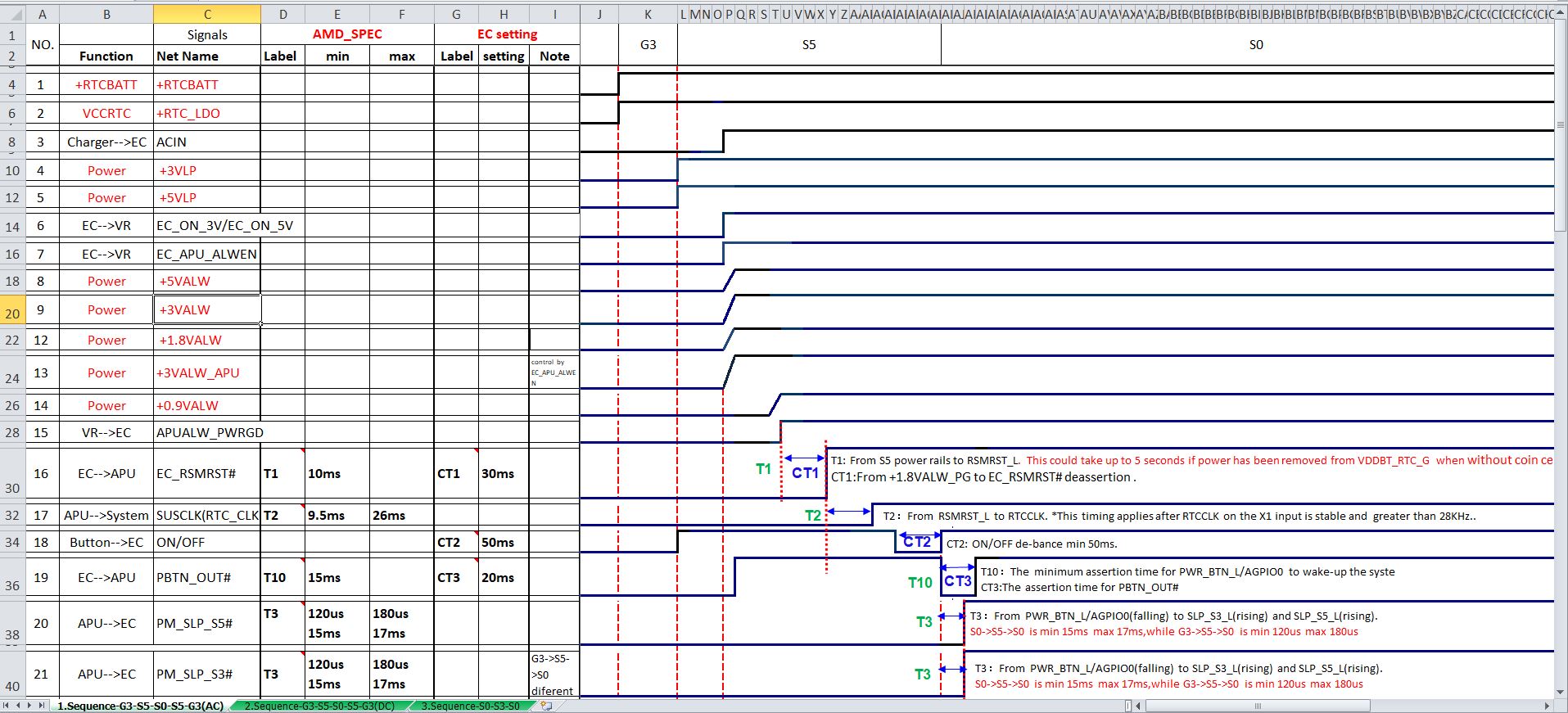The width and height of the screenshot is (1568, 713).
Task: Click the vertical scrollbar up arrow
Action: [1561, 11]
